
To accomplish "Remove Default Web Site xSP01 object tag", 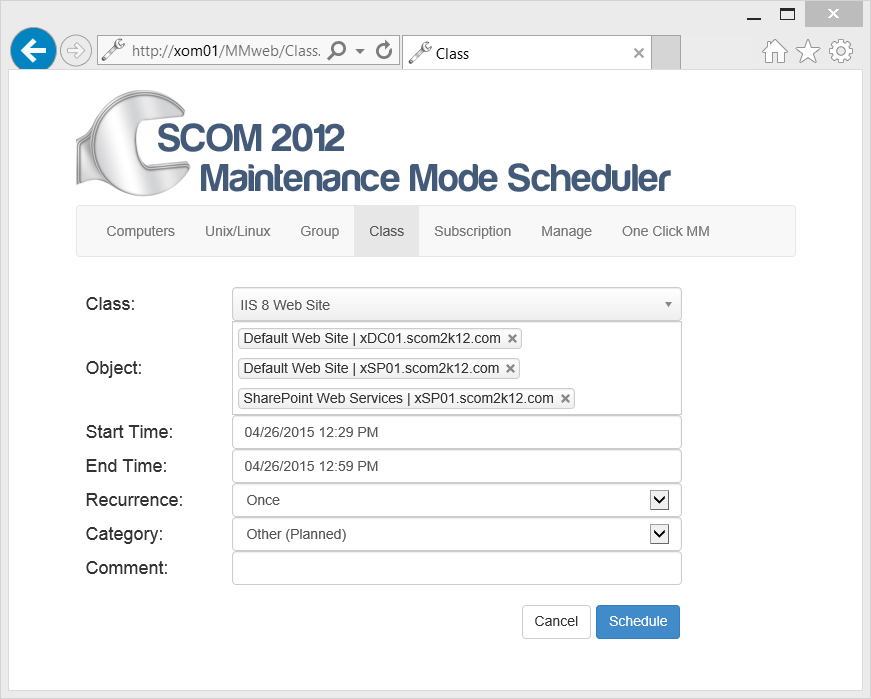I will pos(510,368).
